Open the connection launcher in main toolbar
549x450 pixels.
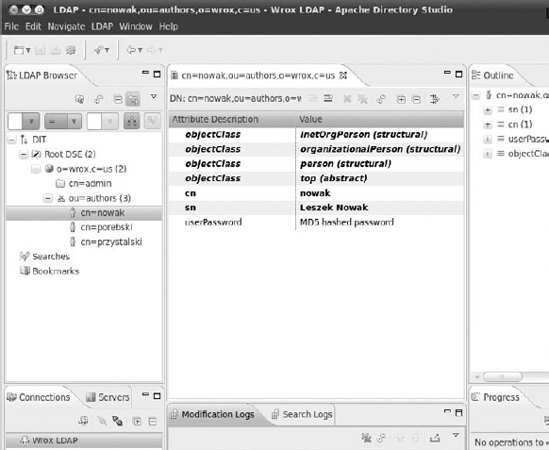[101, 50]
